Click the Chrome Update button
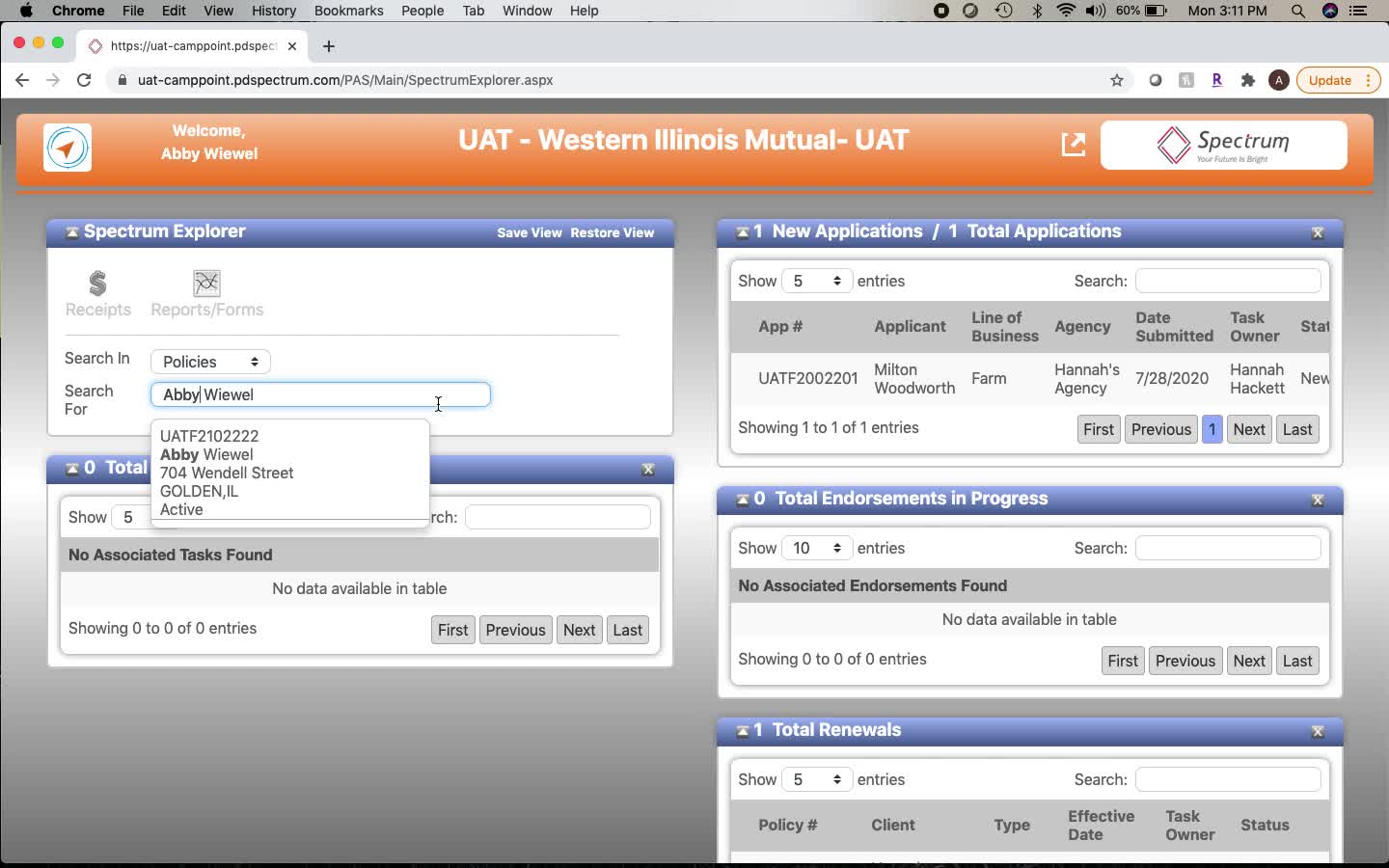This screenshot has width=1389, height=868. [x=1336, y=80]
